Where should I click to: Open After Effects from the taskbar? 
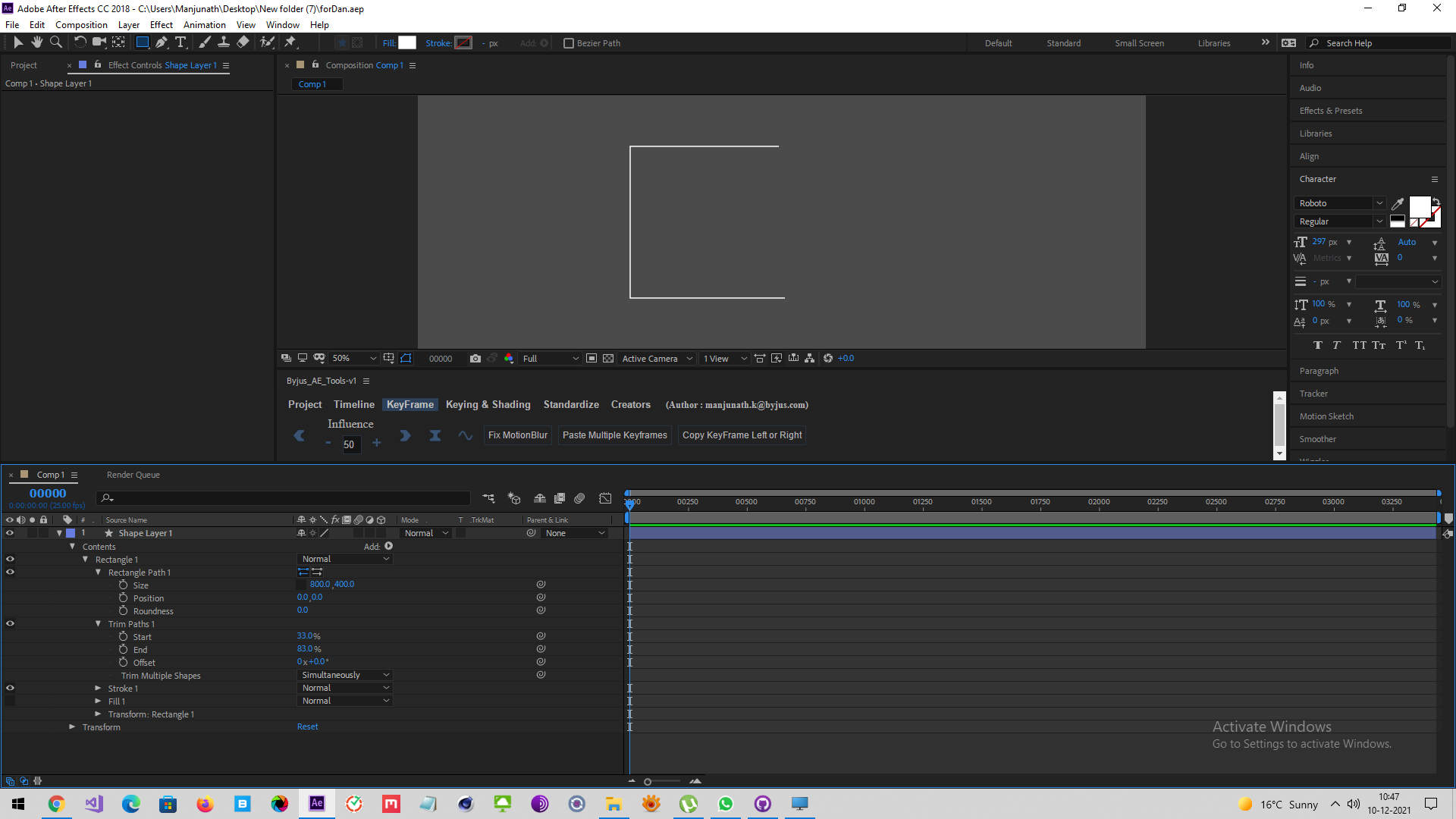click(317, 803)
